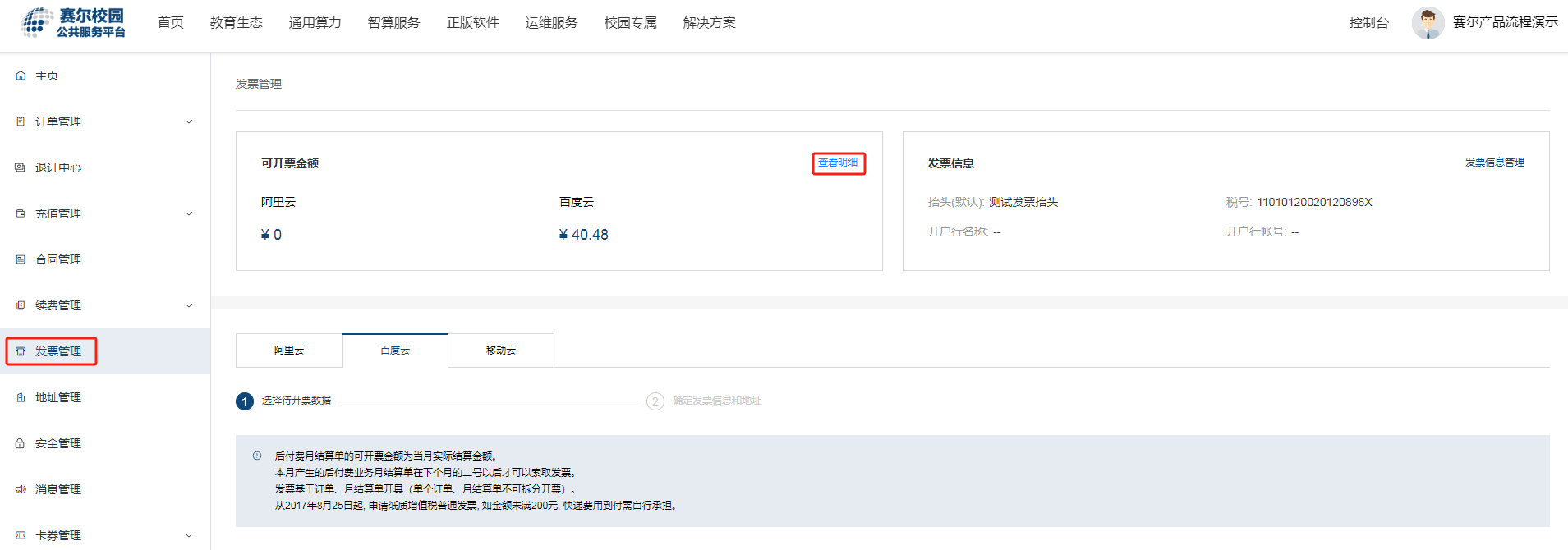Select step 2 确定发票信息和地址
The width and height of the screenshot is (1568, 550).
click(705, 401)
